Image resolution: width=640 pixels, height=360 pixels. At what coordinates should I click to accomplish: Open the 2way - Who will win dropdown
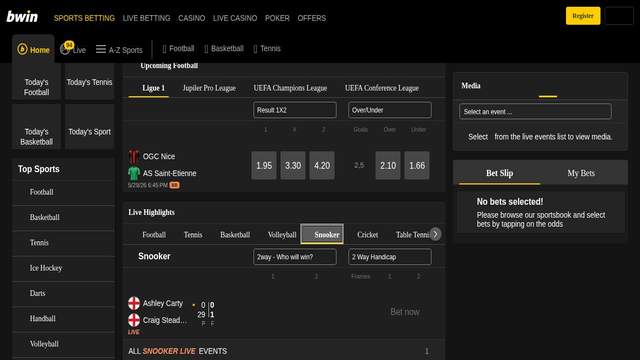295,257
